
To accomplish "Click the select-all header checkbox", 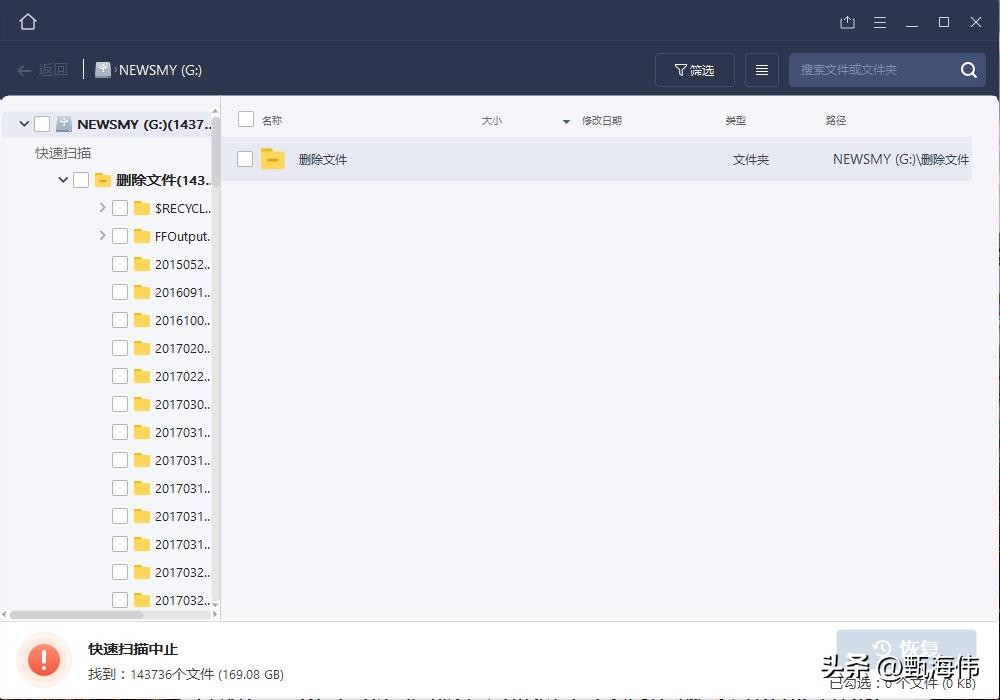I will (x=245, y=118).
